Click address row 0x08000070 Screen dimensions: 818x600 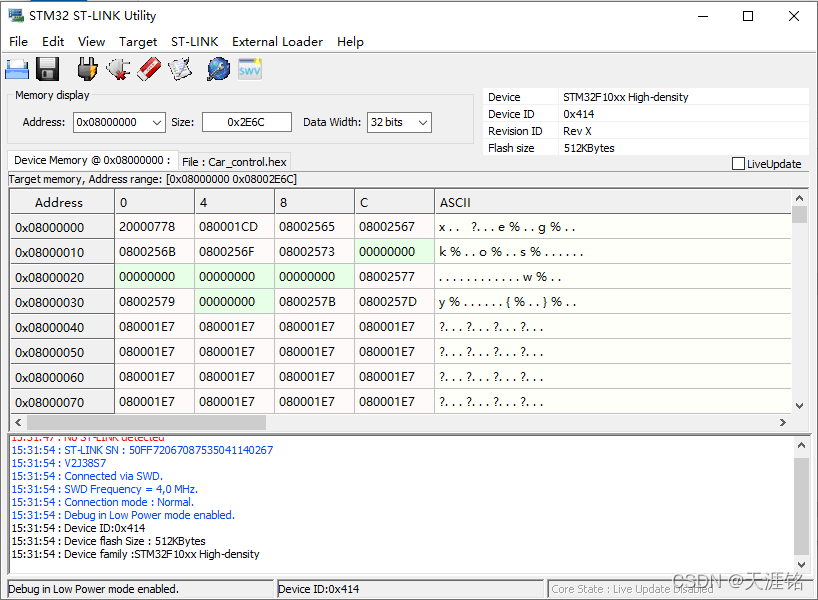62,402
